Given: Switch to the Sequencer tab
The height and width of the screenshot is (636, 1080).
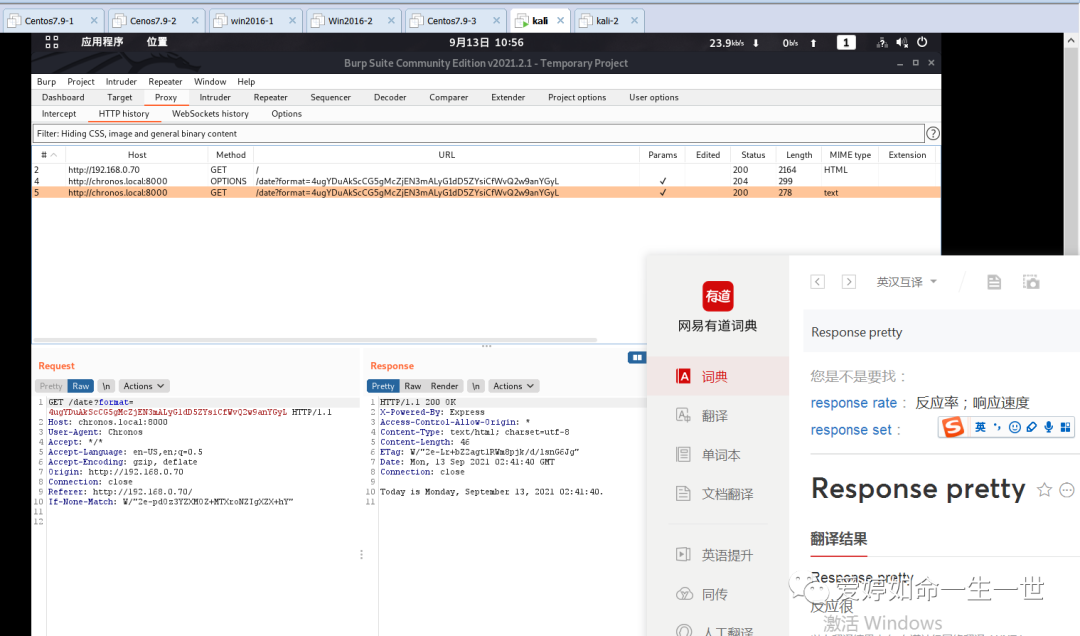Looking at the screenshot, I should tap(331, 97).
